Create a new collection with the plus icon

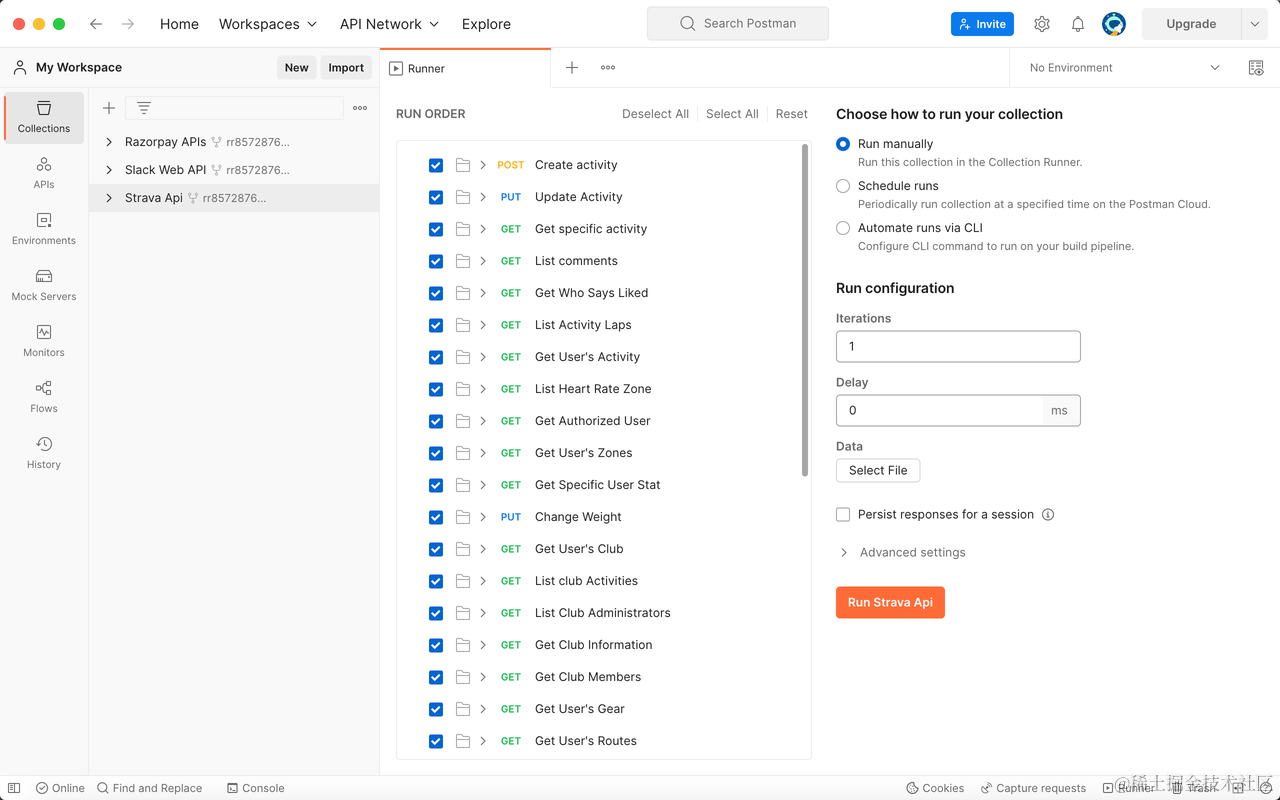109,108
